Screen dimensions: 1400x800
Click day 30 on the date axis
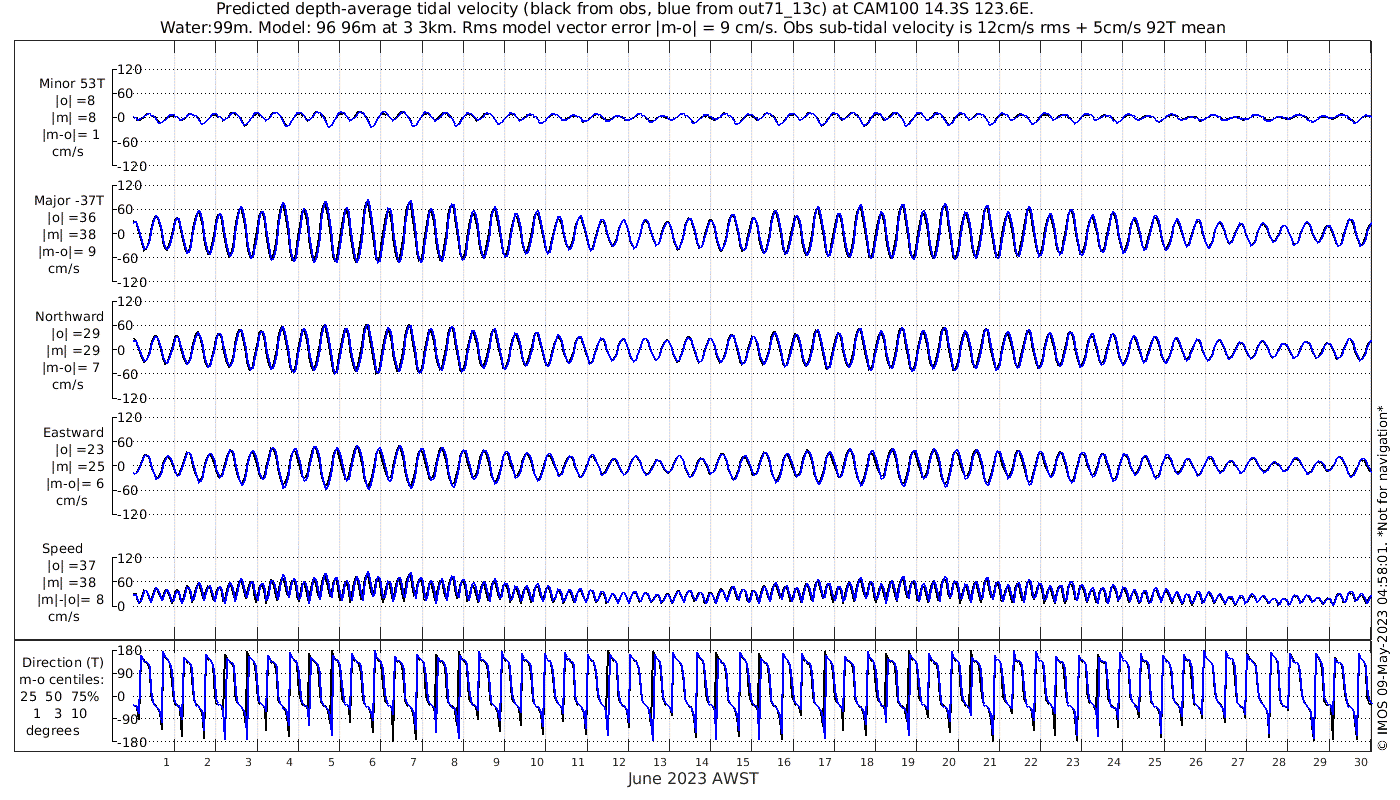click(1361, 762)
